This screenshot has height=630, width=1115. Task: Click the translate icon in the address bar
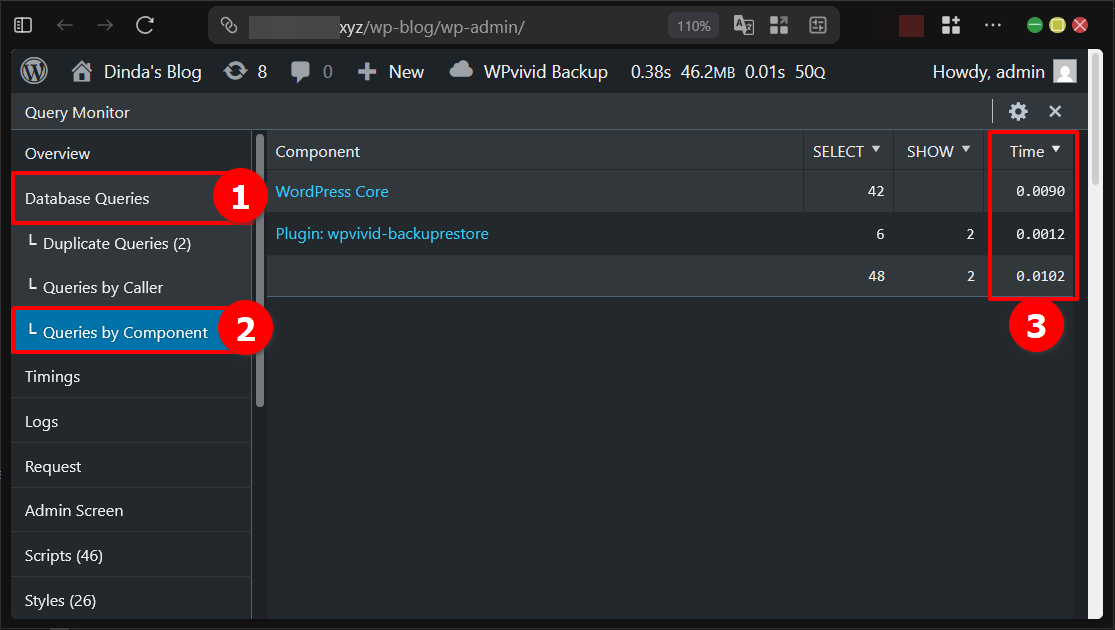[x=743, y=25]
